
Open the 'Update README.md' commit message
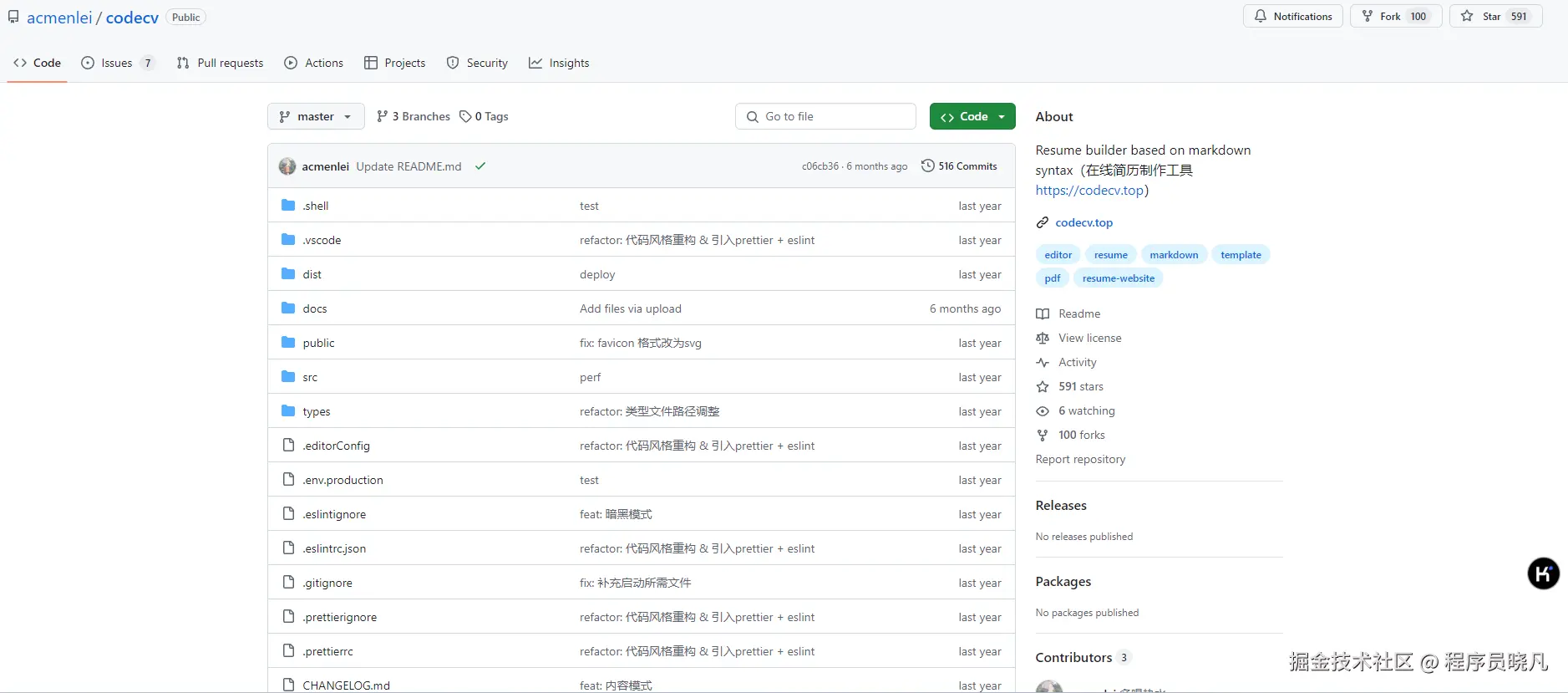click(x=408, y=166)
